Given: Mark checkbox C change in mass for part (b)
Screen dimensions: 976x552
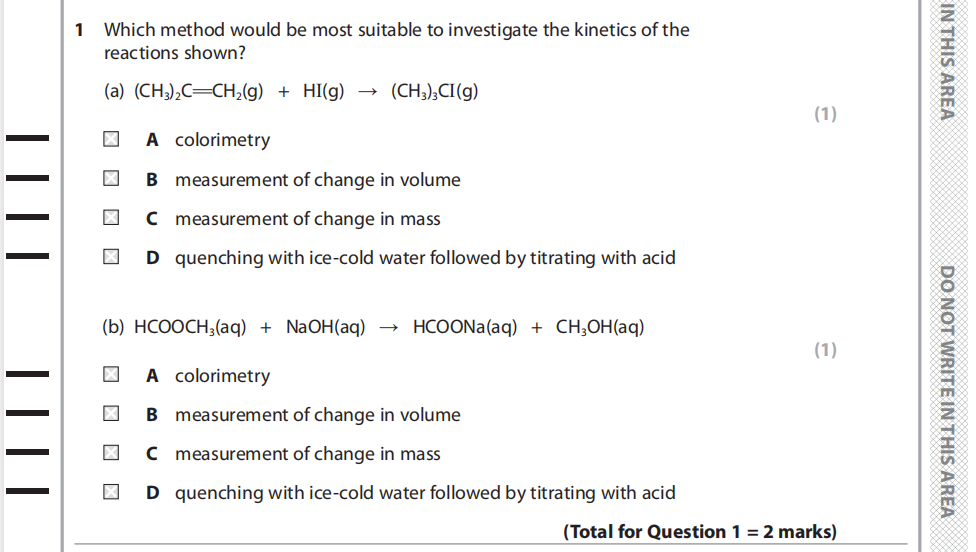Looking at the screenshot, I should [113, 454].
